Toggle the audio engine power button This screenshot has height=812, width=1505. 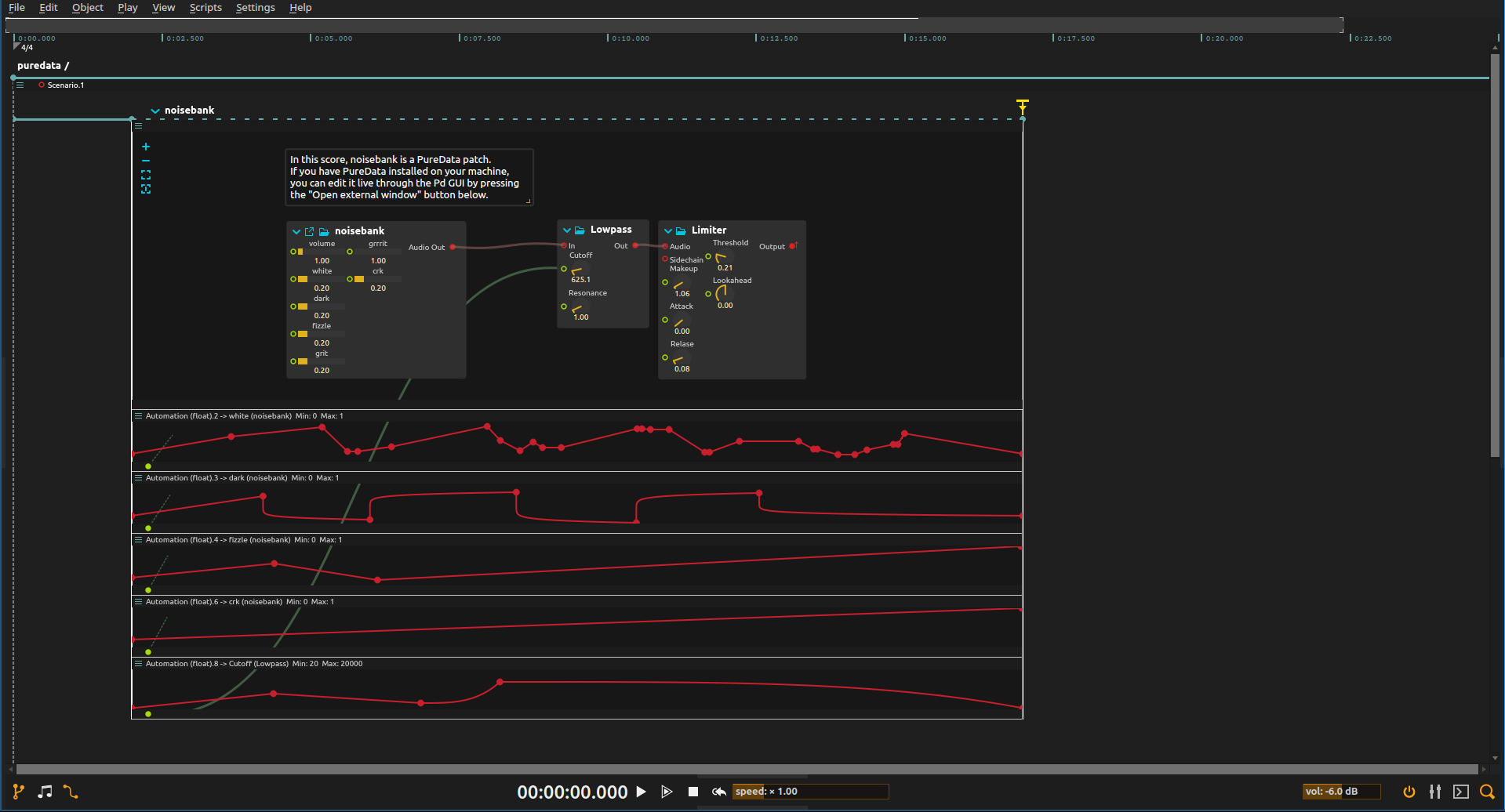(1409, 792)
